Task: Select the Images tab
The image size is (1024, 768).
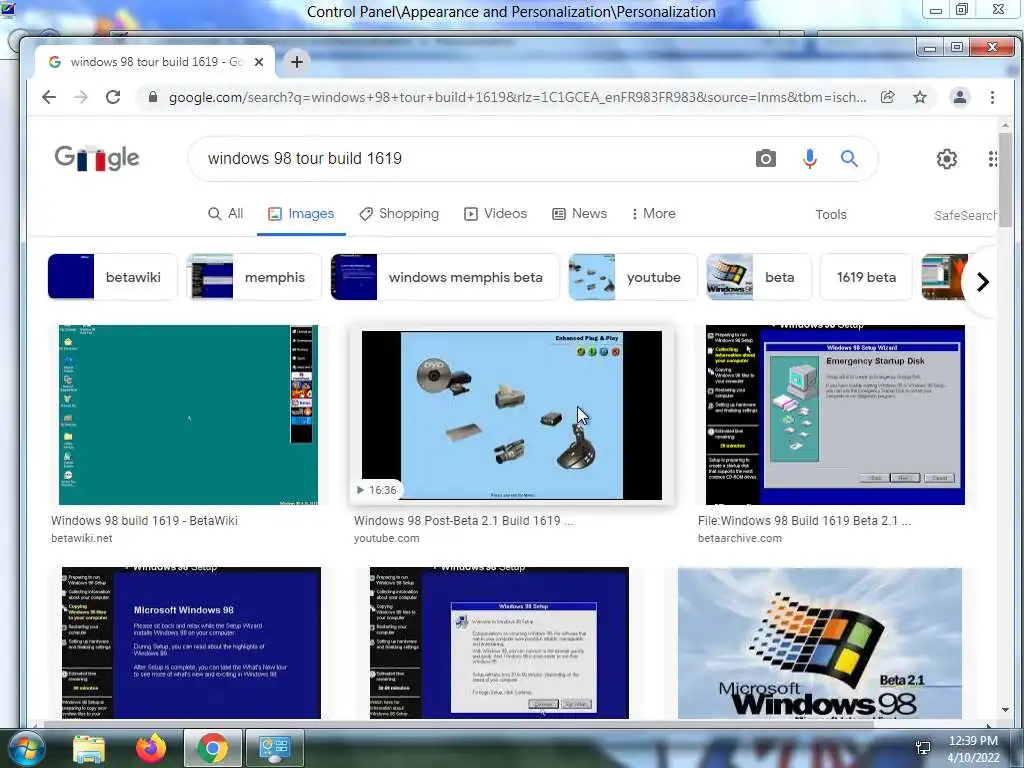Action: (301, 214)
